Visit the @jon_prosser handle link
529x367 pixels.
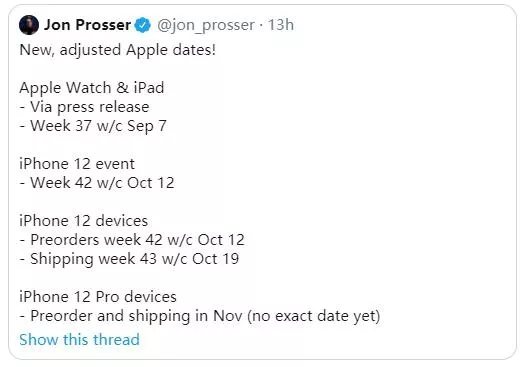click(206, 25)
